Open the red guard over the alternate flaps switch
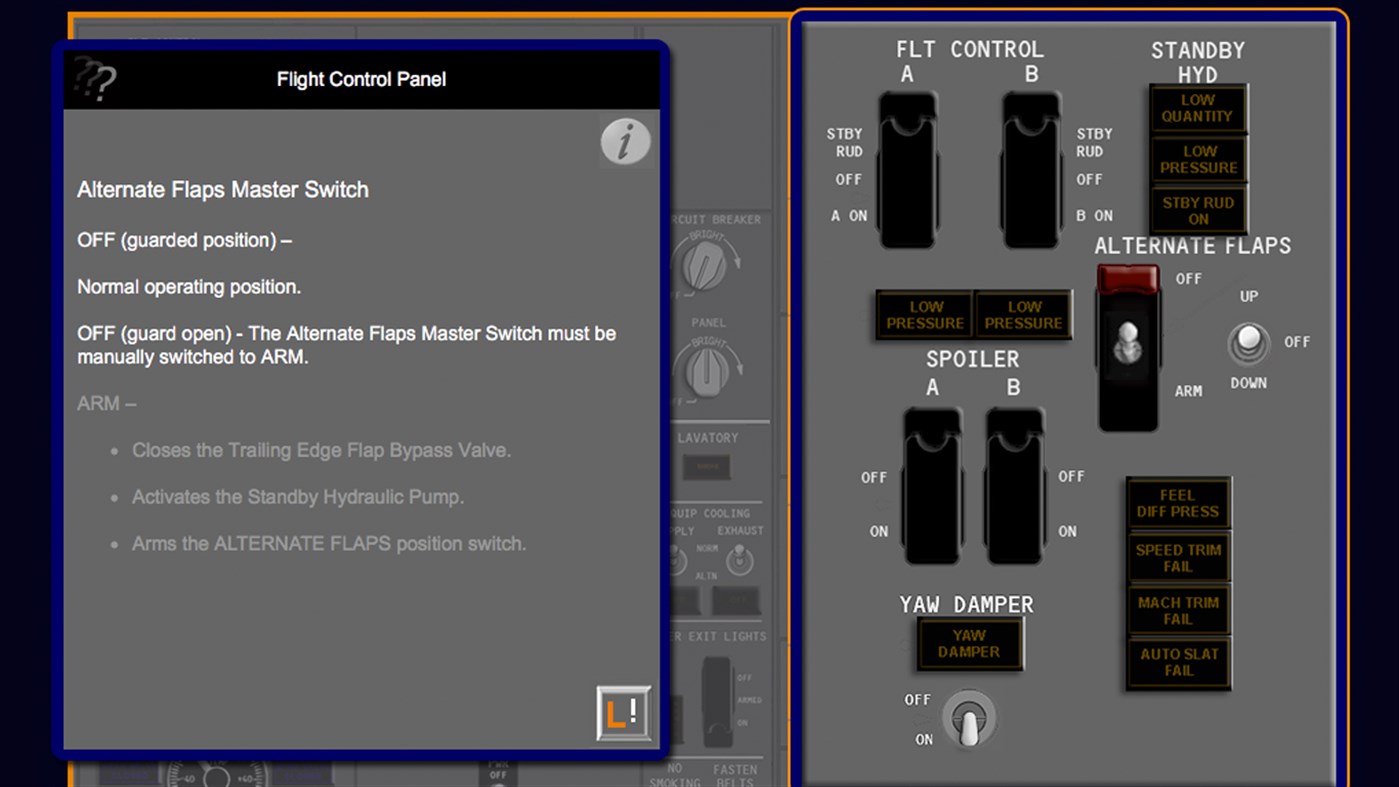The width and height of the screenshot is (1399, 787). 1127,278
